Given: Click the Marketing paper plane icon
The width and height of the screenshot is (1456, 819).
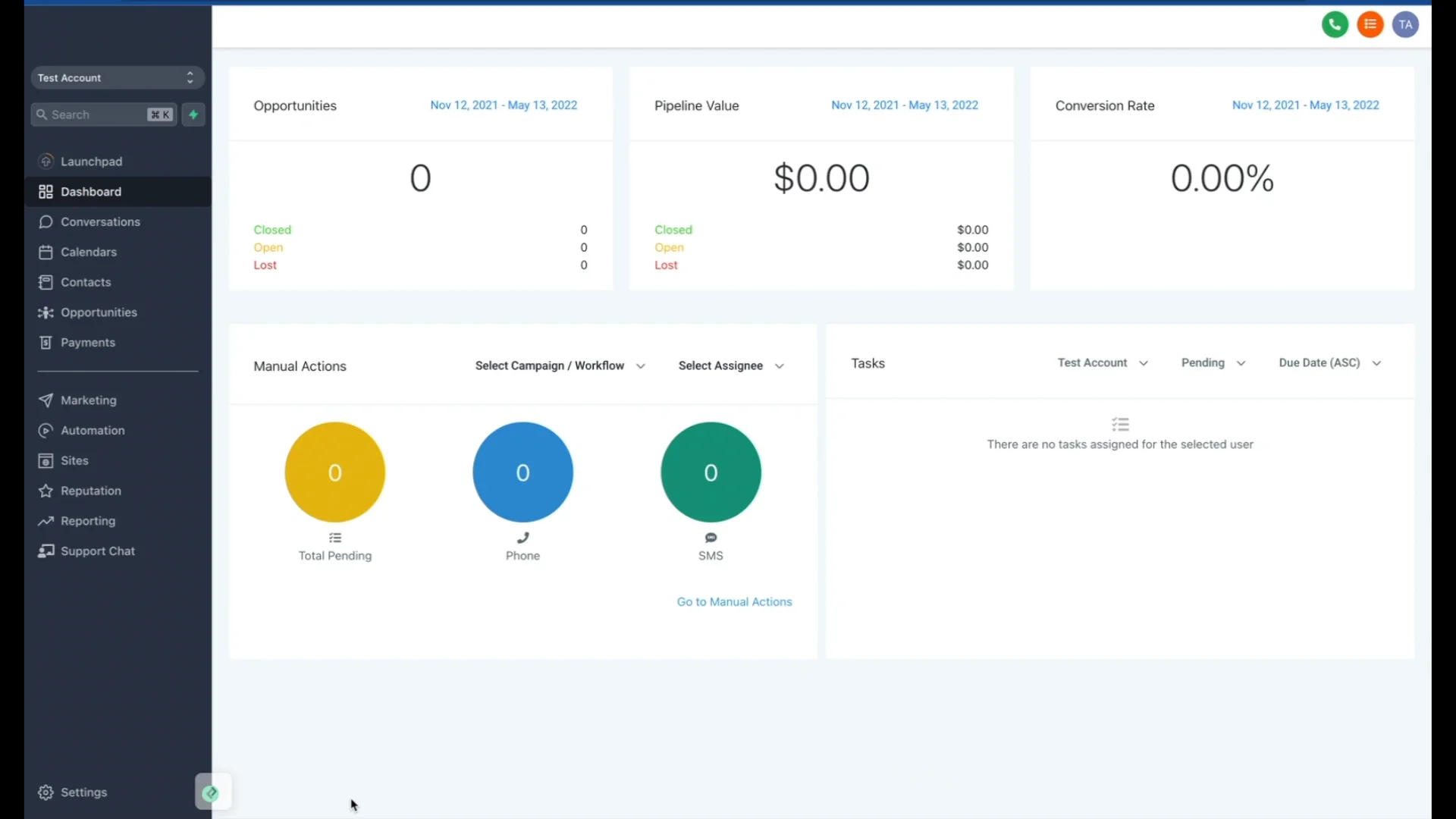Looking at the screenshot, I should point(46,400).
